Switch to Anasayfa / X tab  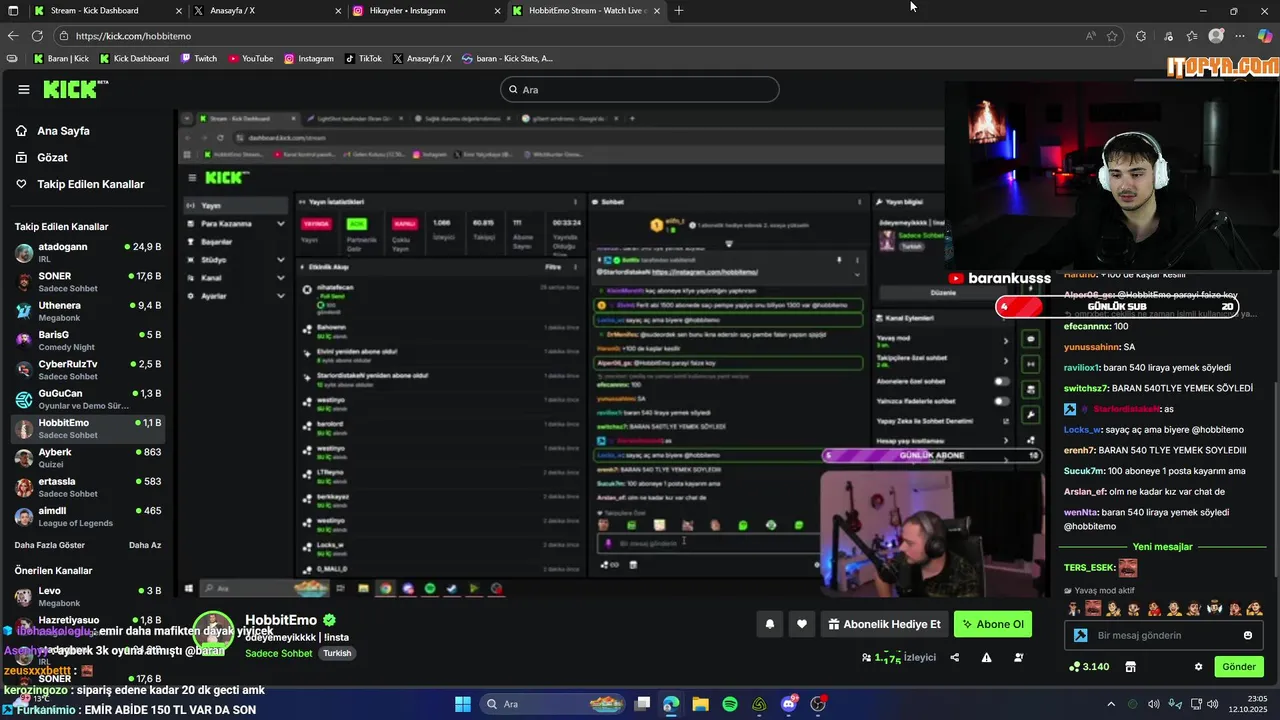266,10
